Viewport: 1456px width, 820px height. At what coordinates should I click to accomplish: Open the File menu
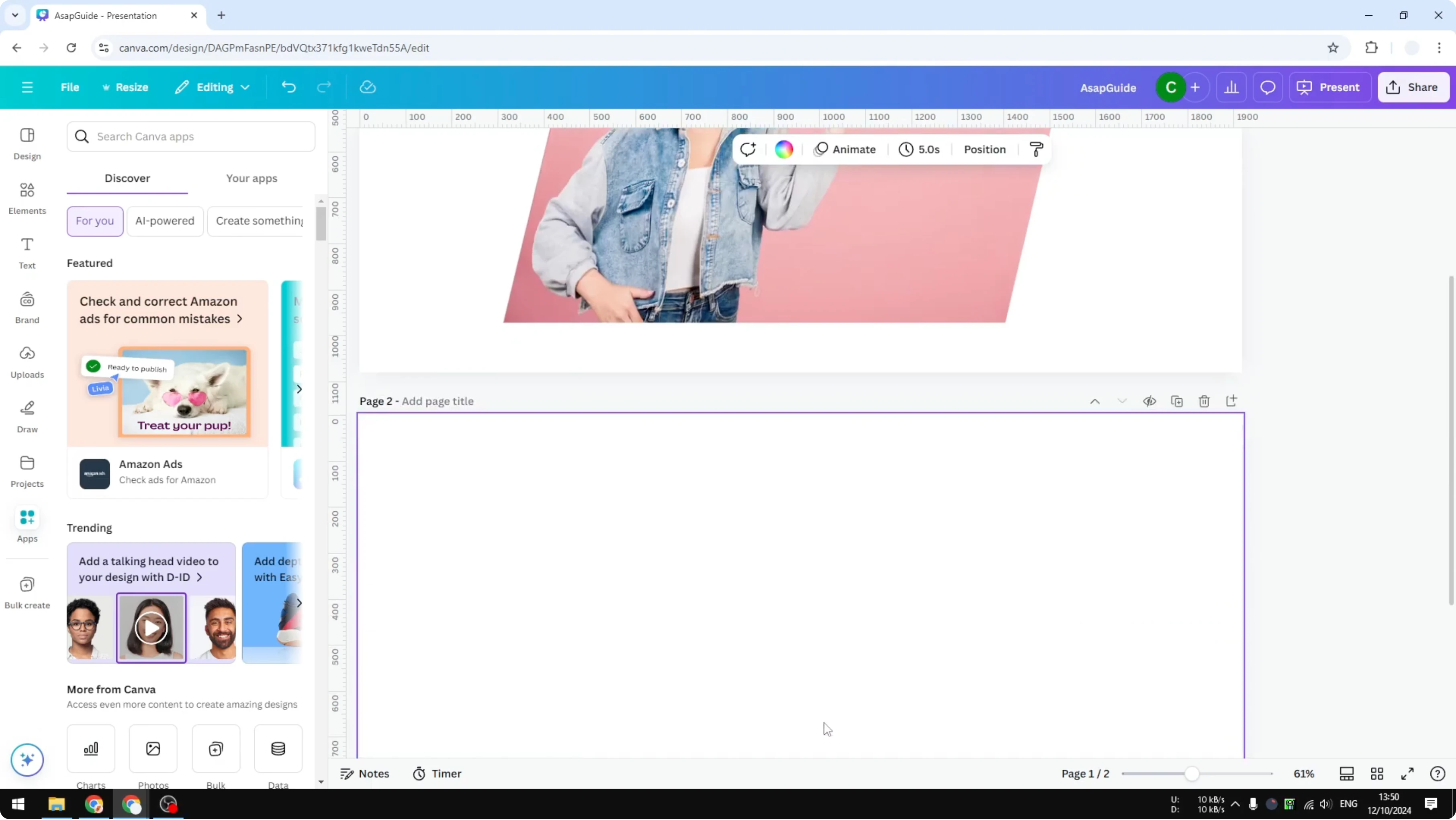tap(70, 87)
